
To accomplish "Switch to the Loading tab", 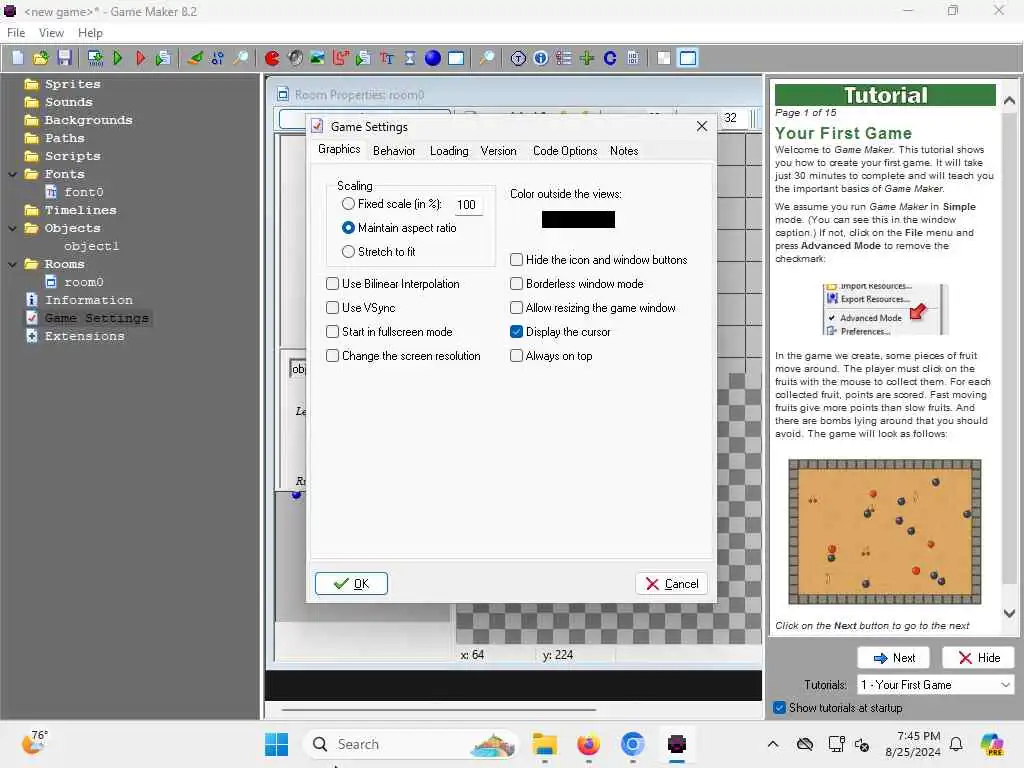I will (x=449, y=151).
